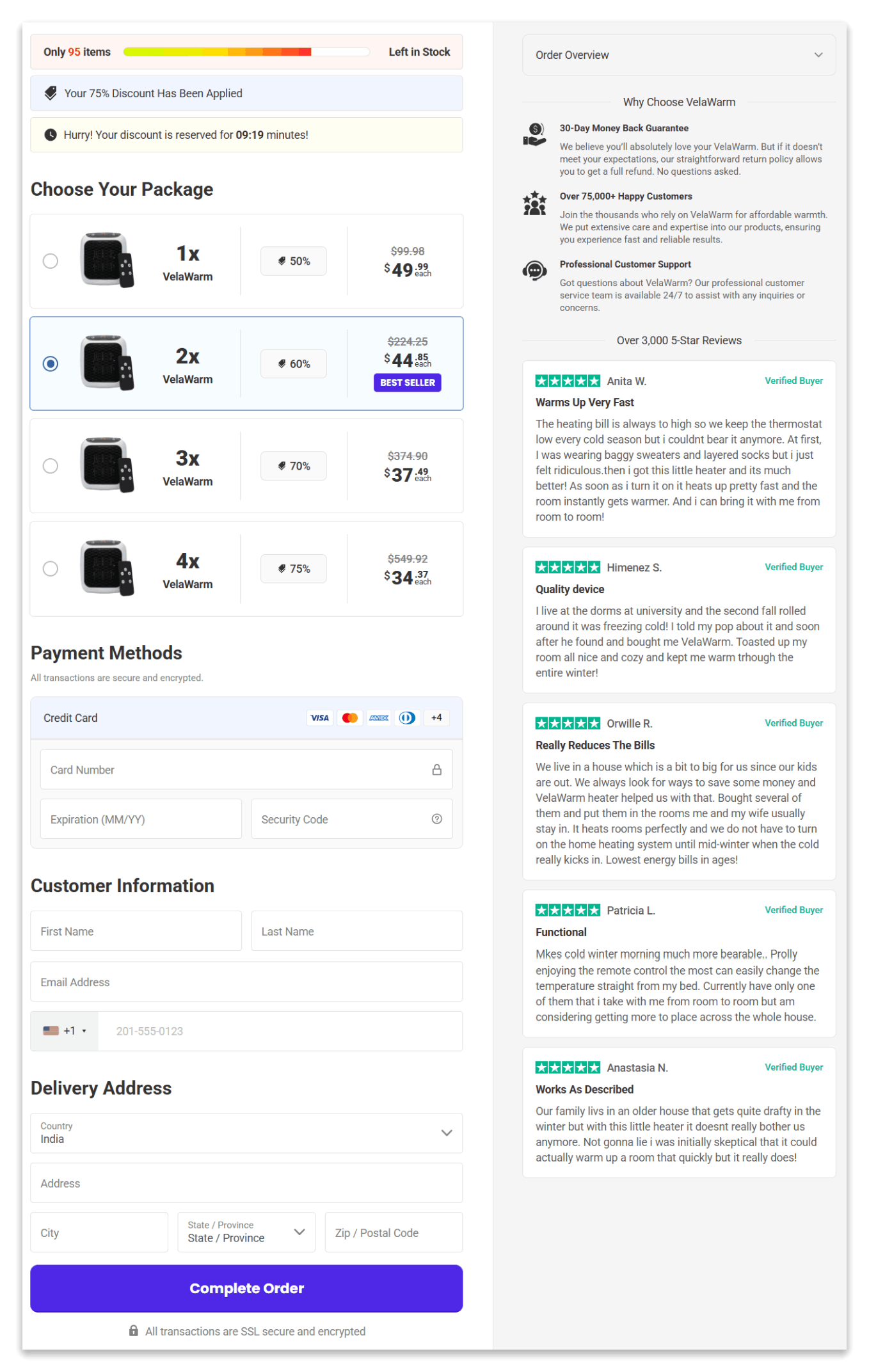Focus the Expiration (MM/YY) field
The width and height of the screenshot is (869, 1372).
141,819
